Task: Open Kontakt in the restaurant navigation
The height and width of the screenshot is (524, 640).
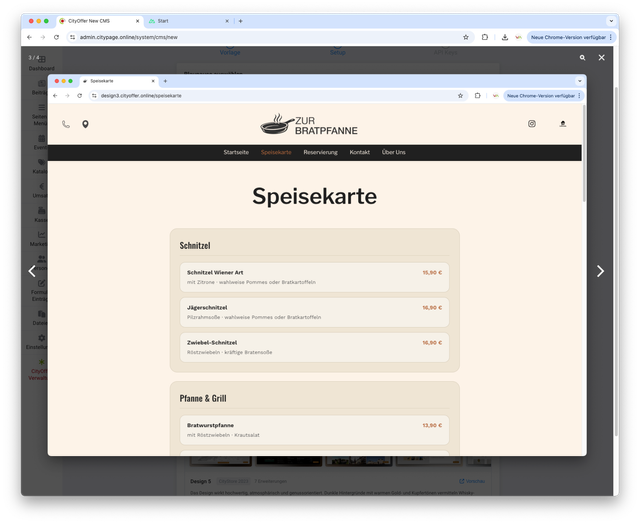Action: point(359,152)
